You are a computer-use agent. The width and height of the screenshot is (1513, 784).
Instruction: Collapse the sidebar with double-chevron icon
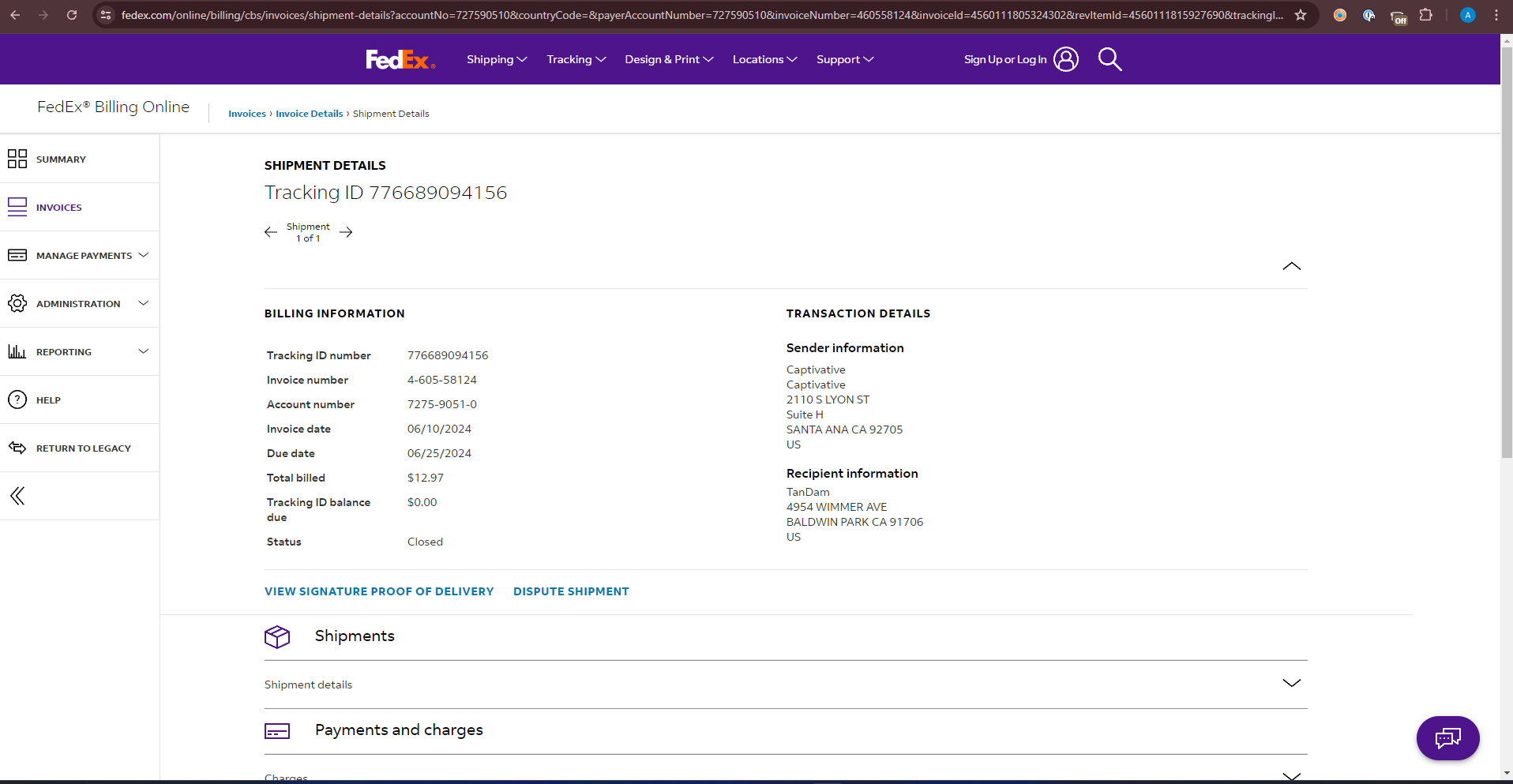(17, 496)
